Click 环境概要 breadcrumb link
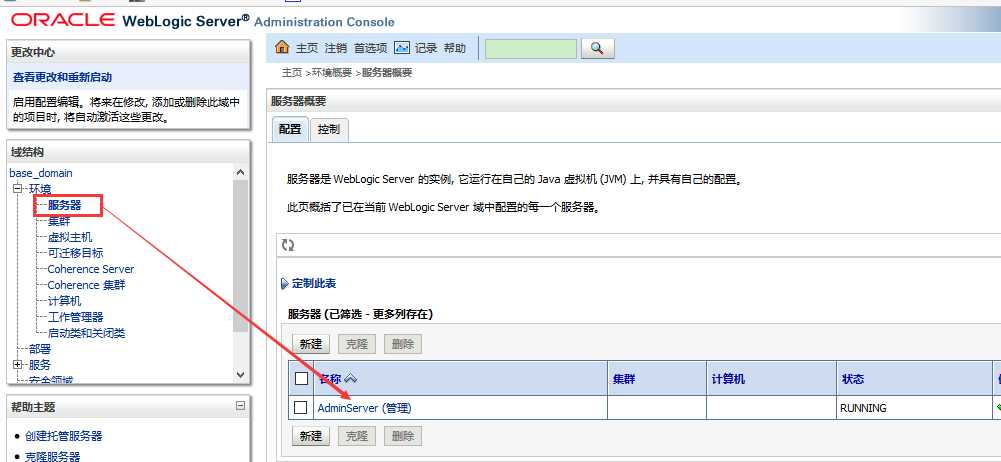The height and width of the screenshot is (462, 1001). tap(331, 73)
